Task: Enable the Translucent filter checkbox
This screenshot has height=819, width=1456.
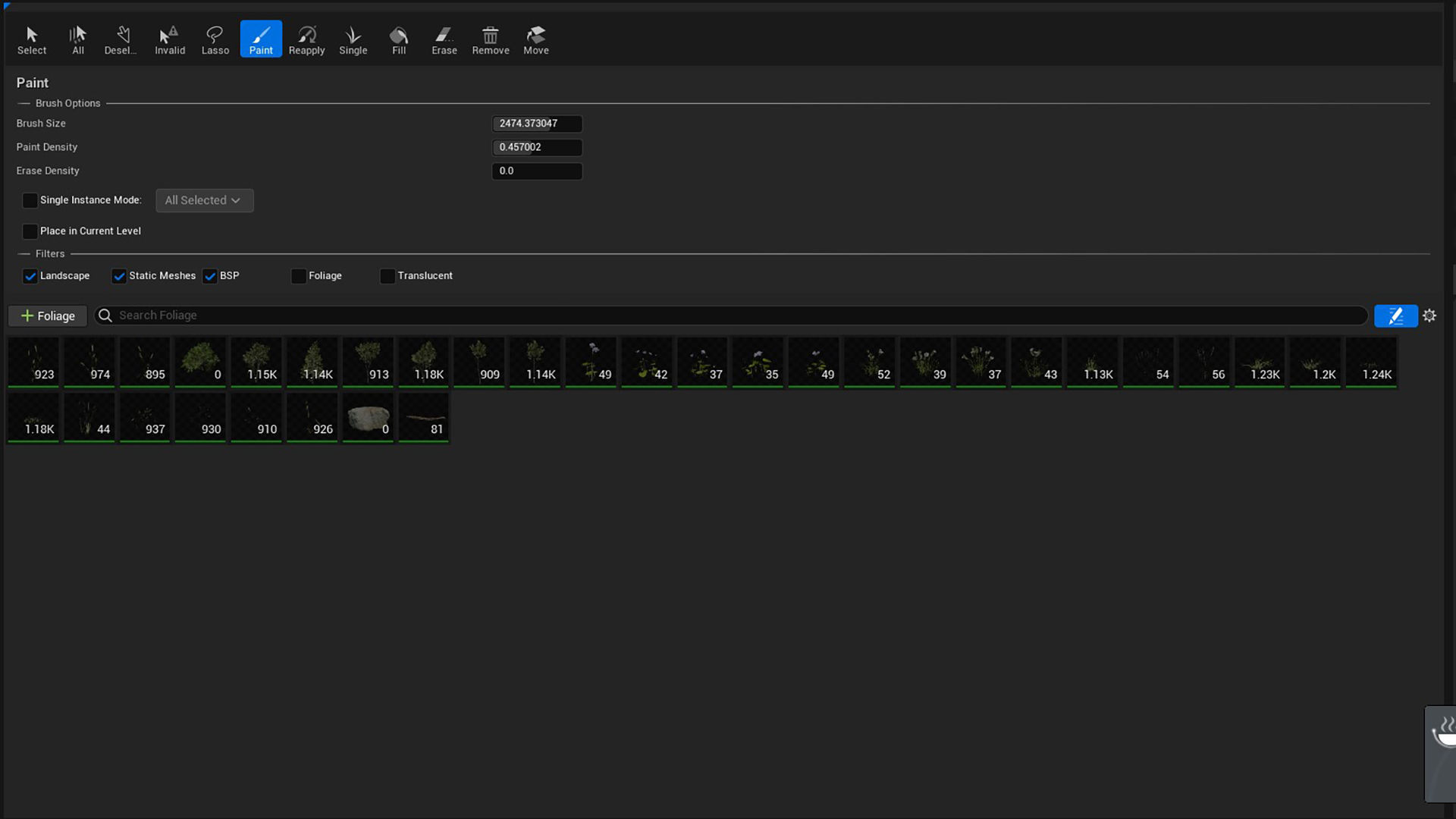Action: pos(388,276)
